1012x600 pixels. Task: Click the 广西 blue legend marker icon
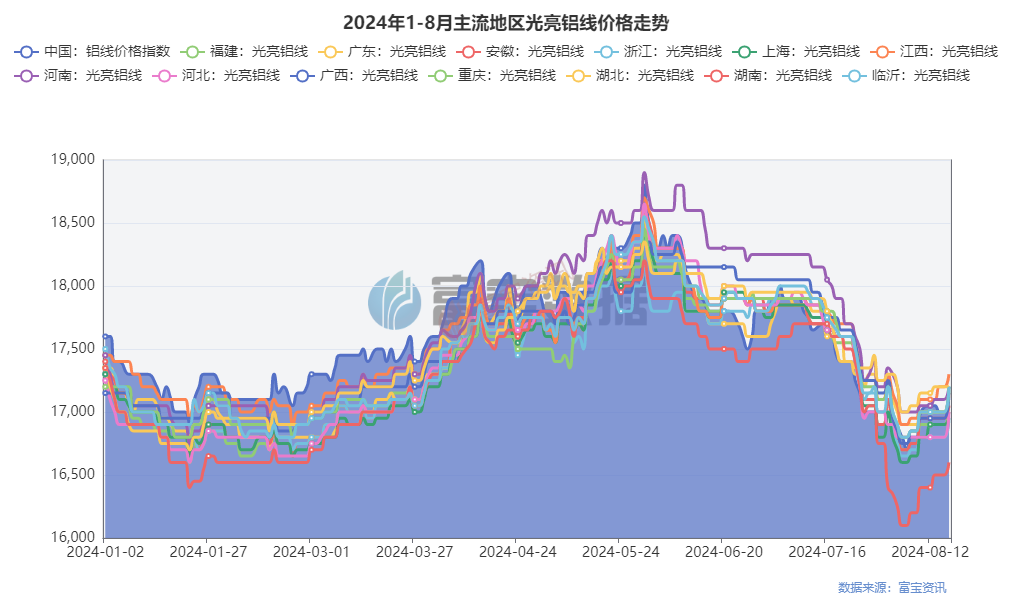(303, 75)
